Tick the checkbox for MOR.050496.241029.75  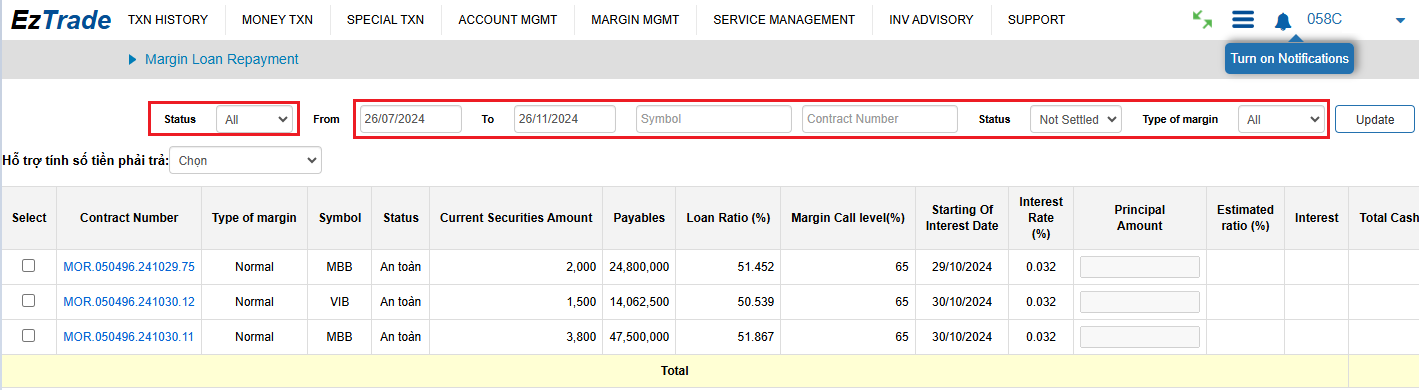[x=28, y=266]
